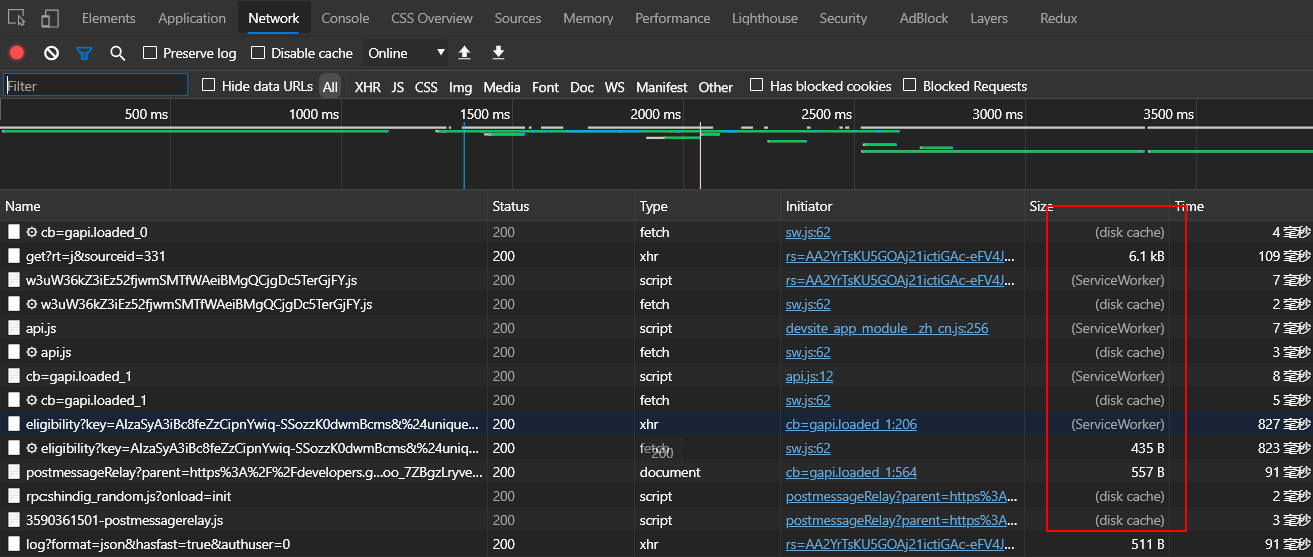Viewport: 1313px width, 557px height.
Task: Click the 1500 ms timeline overview marker
Action: 485,114
